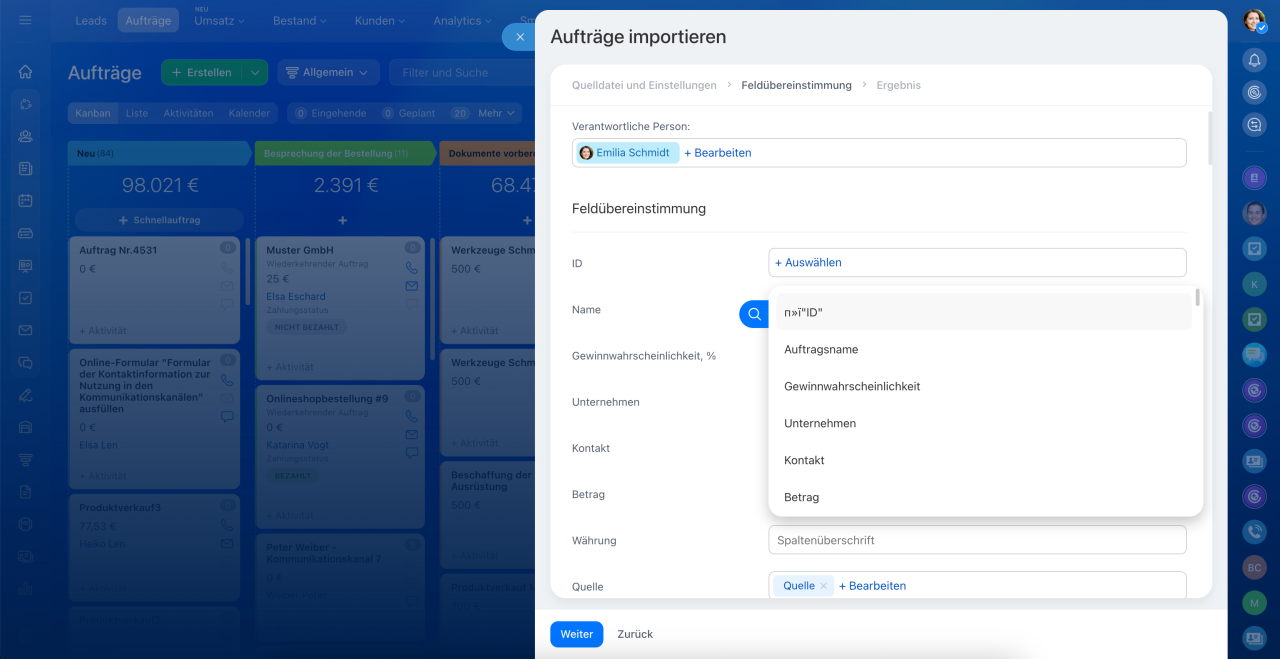Remove the Quelle tag with its x

824,586
